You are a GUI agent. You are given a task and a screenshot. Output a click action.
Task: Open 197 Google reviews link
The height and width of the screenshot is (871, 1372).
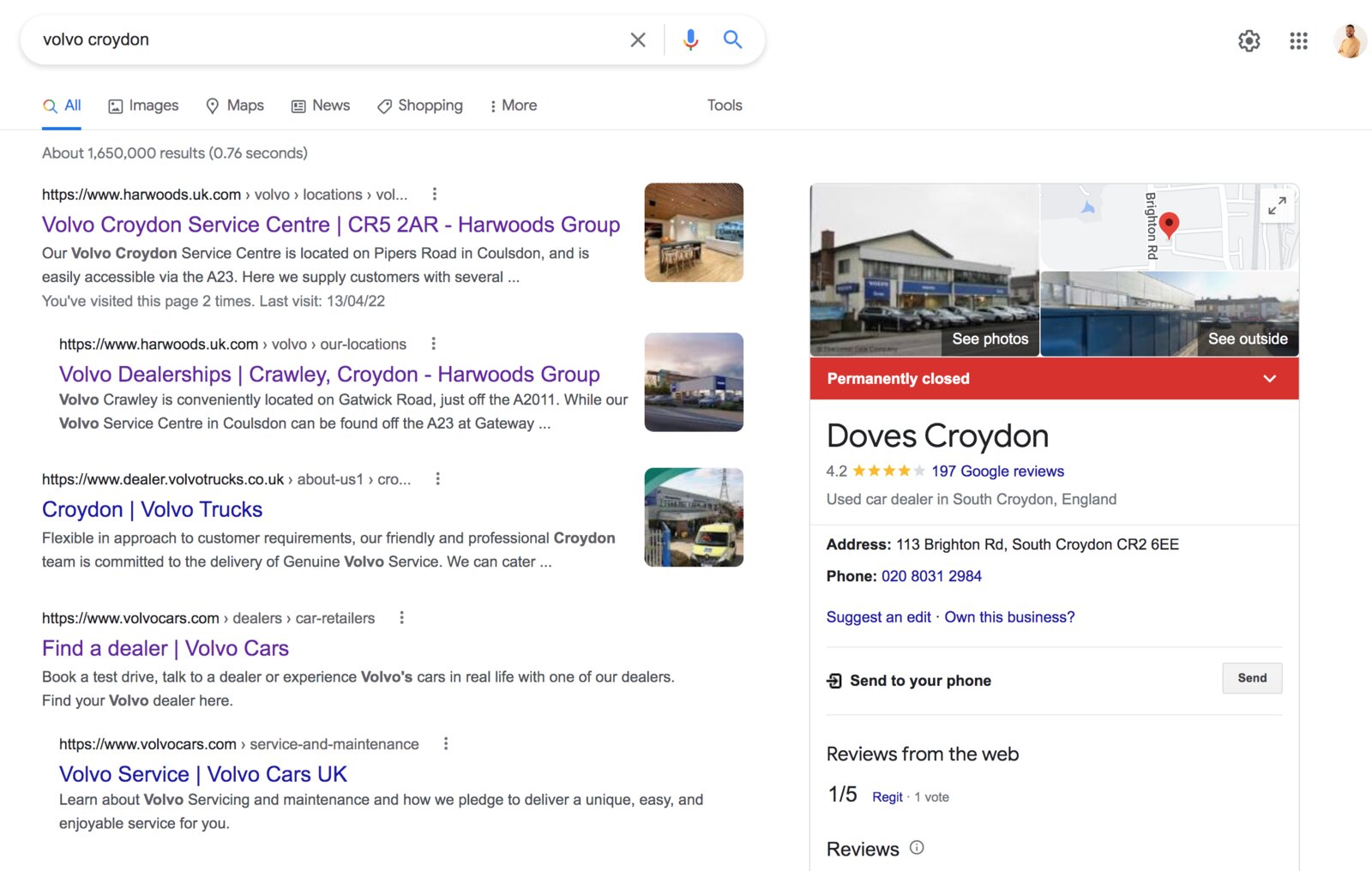[997, 471]
